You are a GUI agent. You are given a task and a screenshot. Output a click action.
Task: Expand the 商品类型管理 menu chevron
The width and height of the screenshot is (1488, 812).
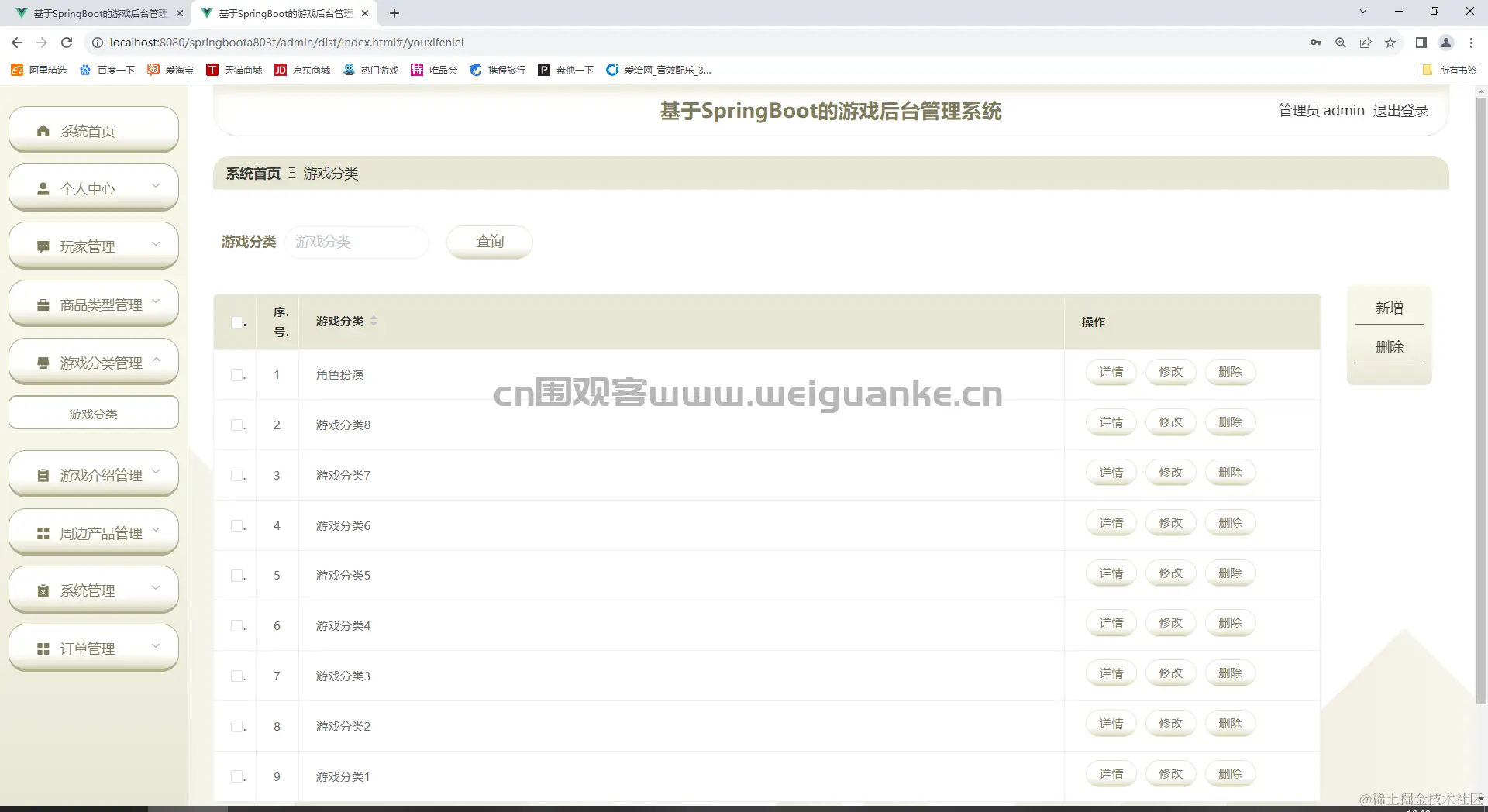point(156,301)
